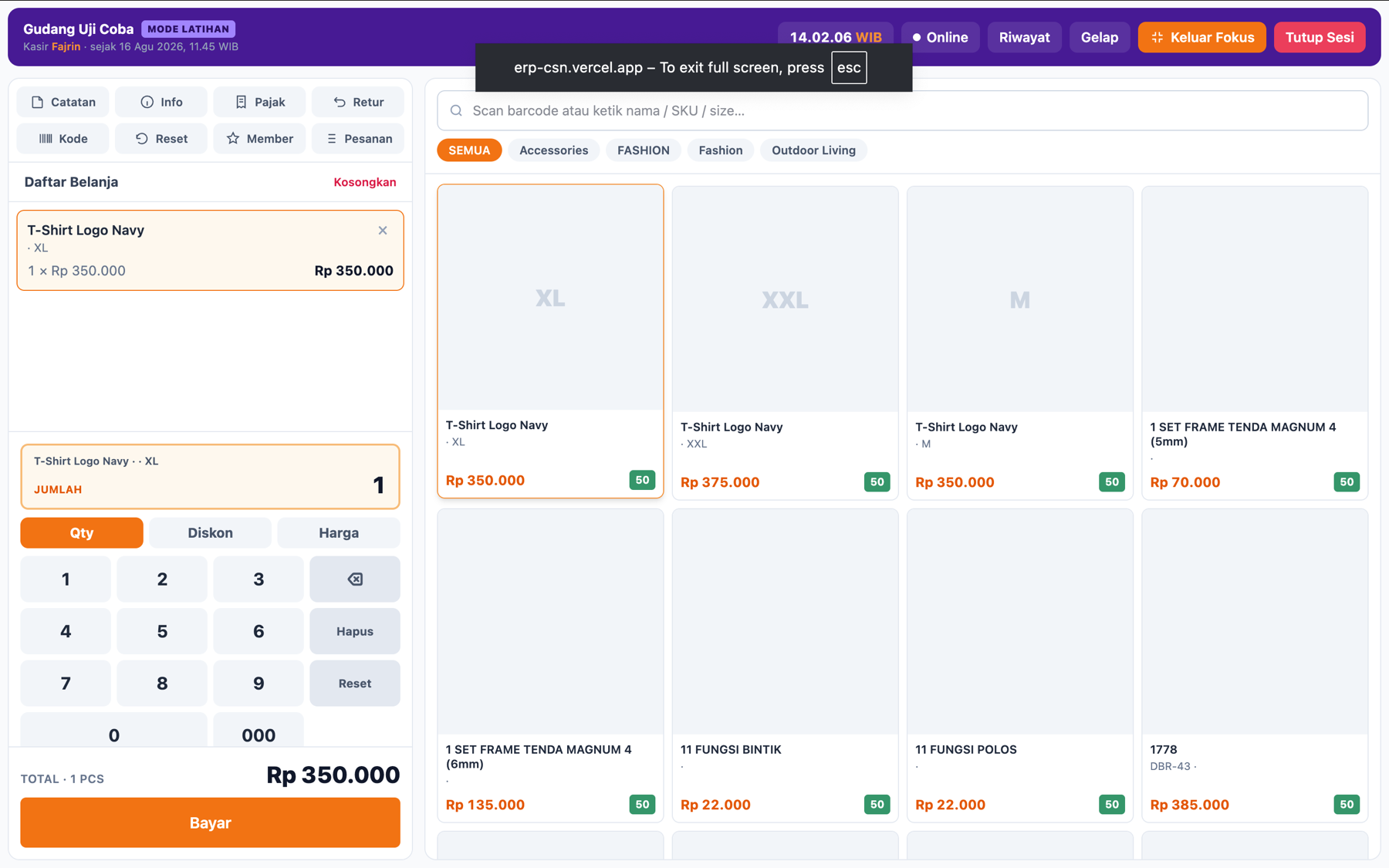The width and height of the screenshot is (1389, 868).
Task: Add 1 SET FRAME TENDA MAGNUM 4 (6mm)
Action: [x=550, y=665]
